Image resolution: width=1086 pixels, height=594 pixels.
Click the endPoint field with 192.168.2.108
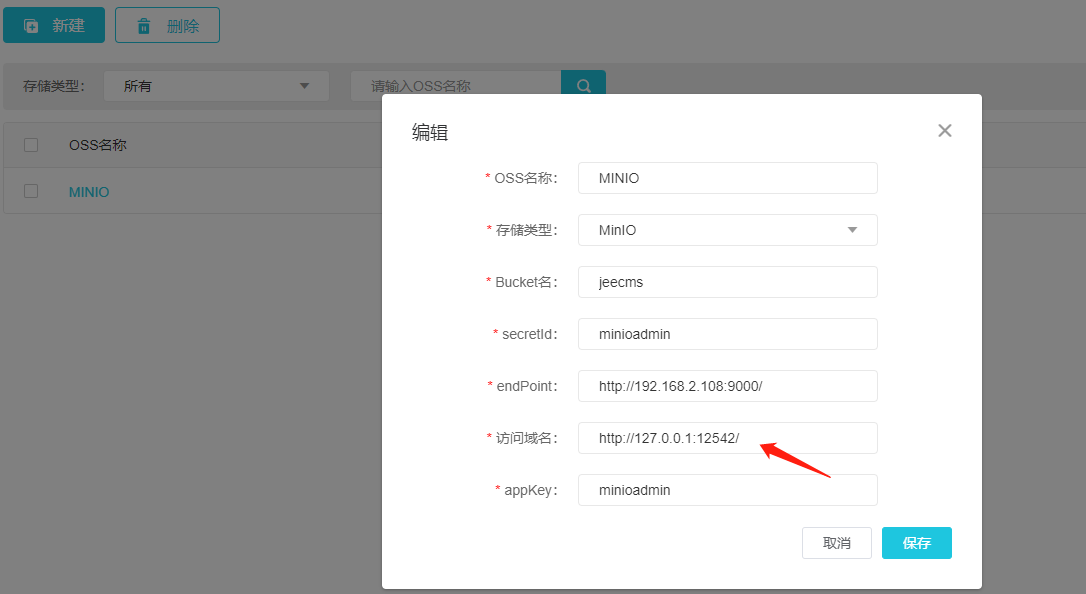pyautogui.click(x=728, y=386)
